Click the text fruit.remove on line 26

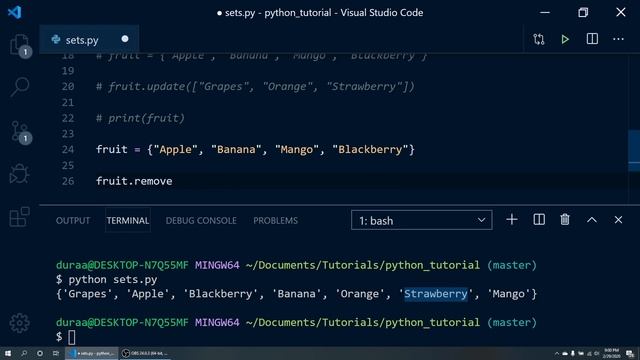click(x=134, y=181)
